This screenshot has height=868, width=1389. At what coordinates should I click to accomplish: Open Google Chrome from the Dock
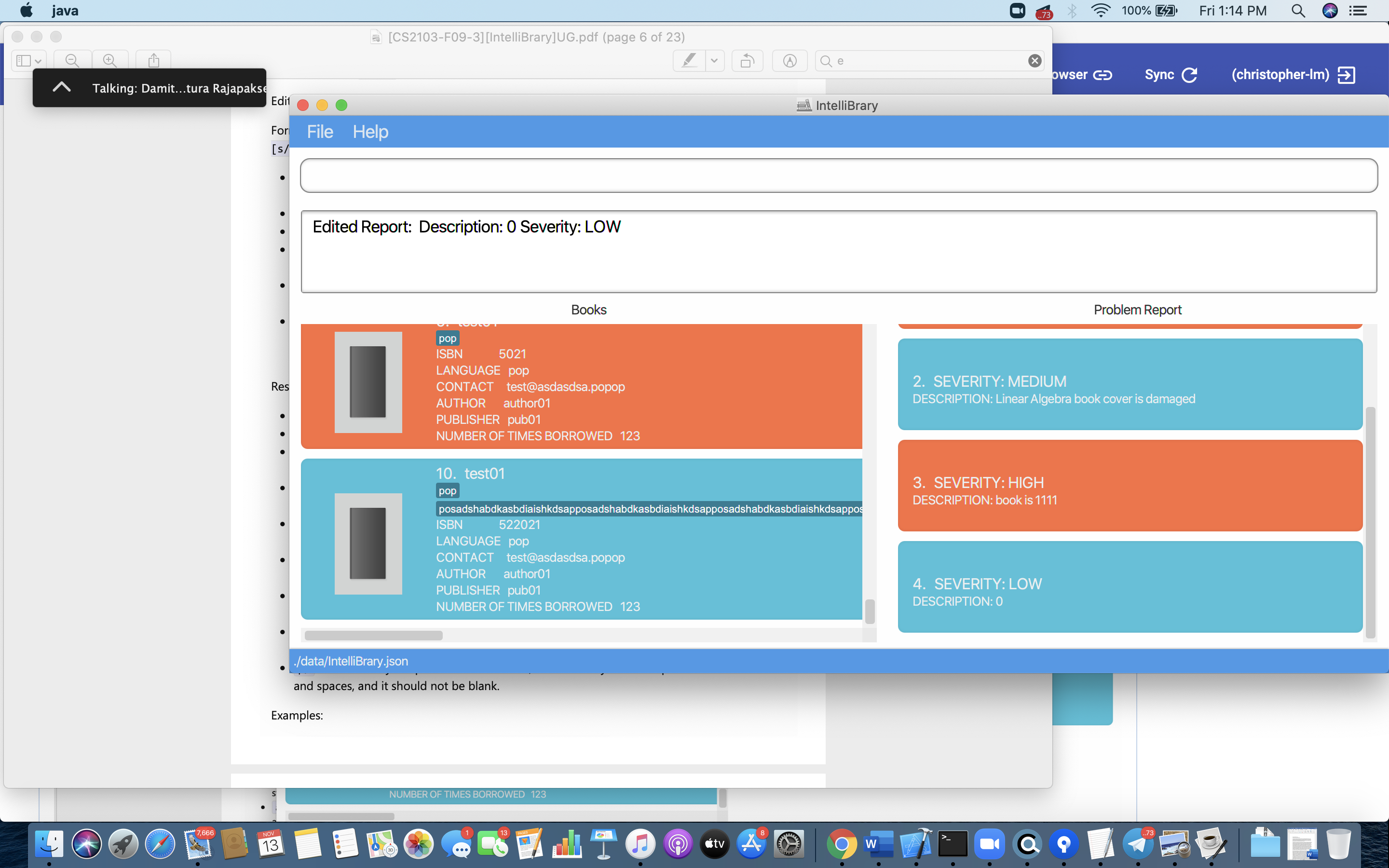point(842,844)
